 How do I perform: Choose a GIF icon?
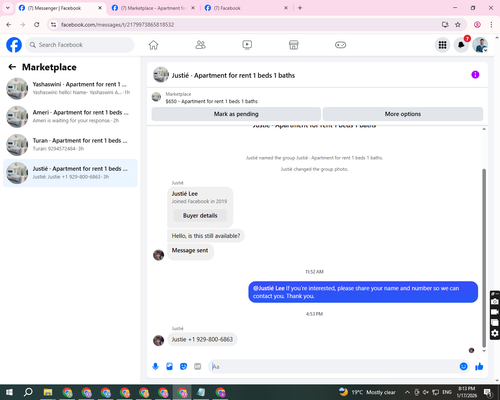(197, 367)
